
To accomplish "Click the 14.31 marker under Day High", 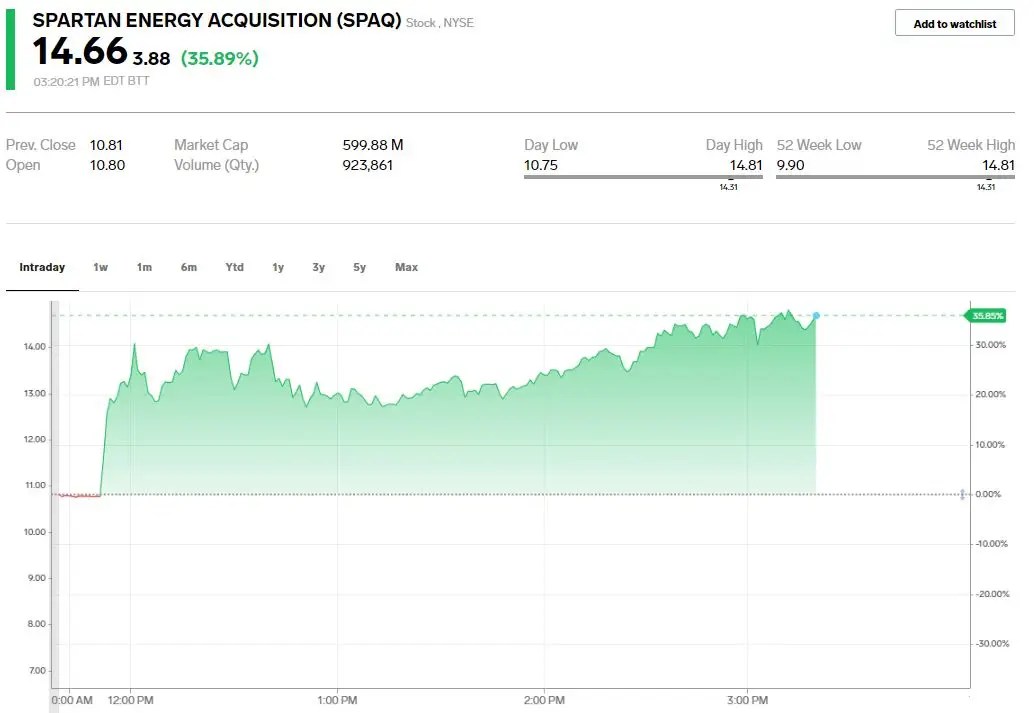I will point(729,187).
